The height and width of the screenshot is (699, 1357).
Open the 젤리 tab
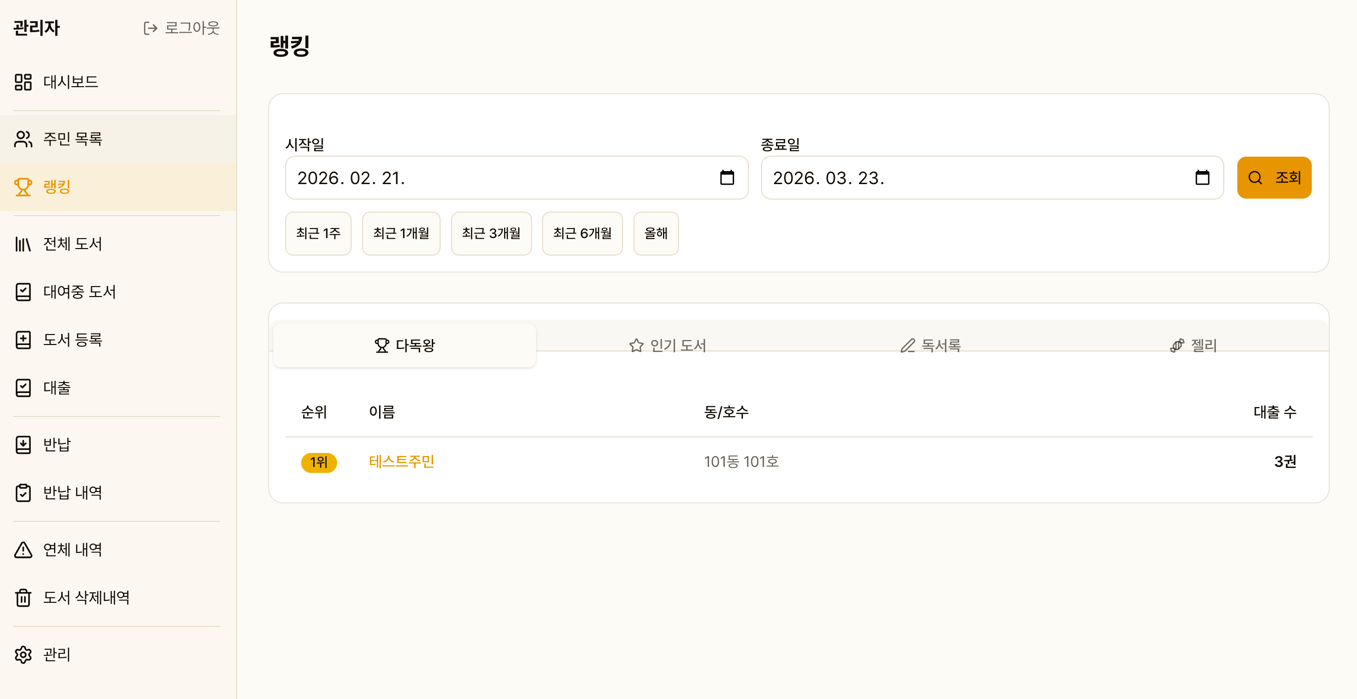point(1193,345)
